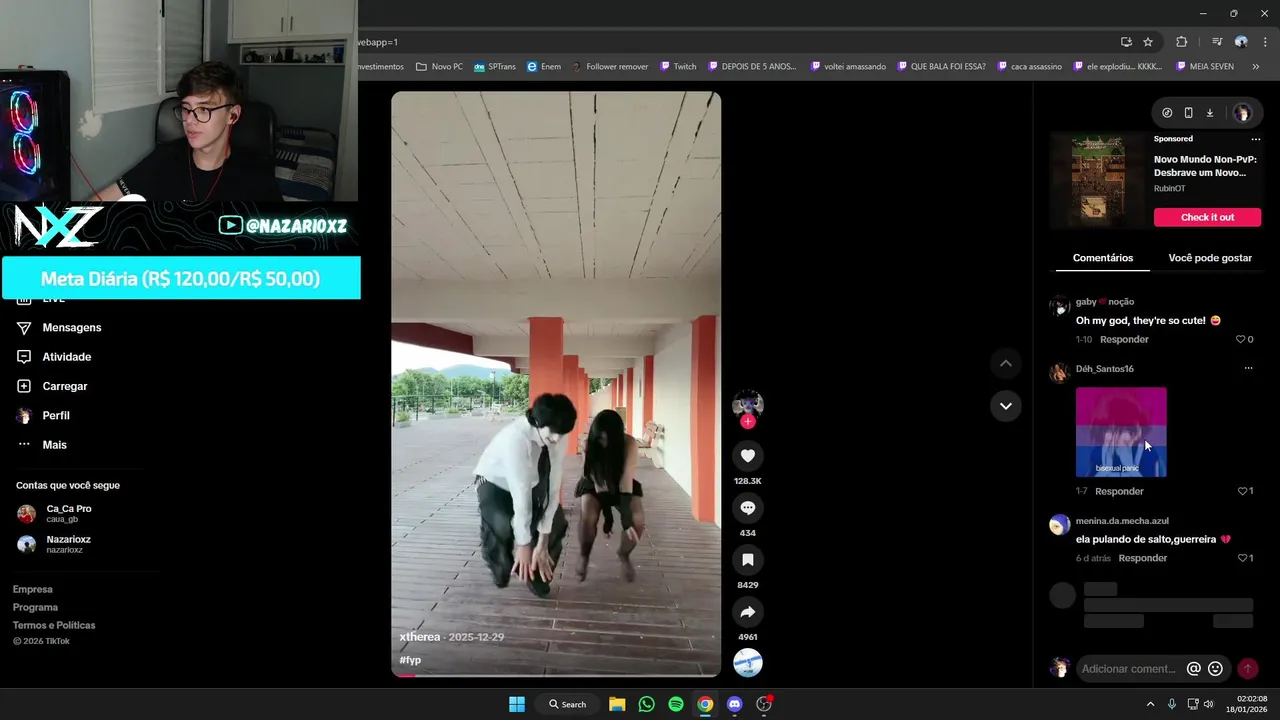Screen dimensions: 1280x720
Task: Open the Chrome profile avatar
Action: (1241, 42)
